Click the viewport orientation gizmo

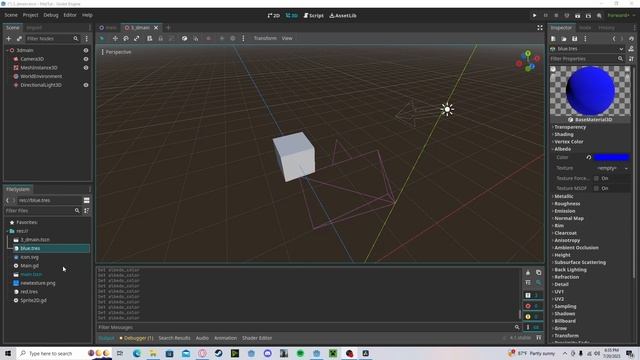(x=528, y=61)
